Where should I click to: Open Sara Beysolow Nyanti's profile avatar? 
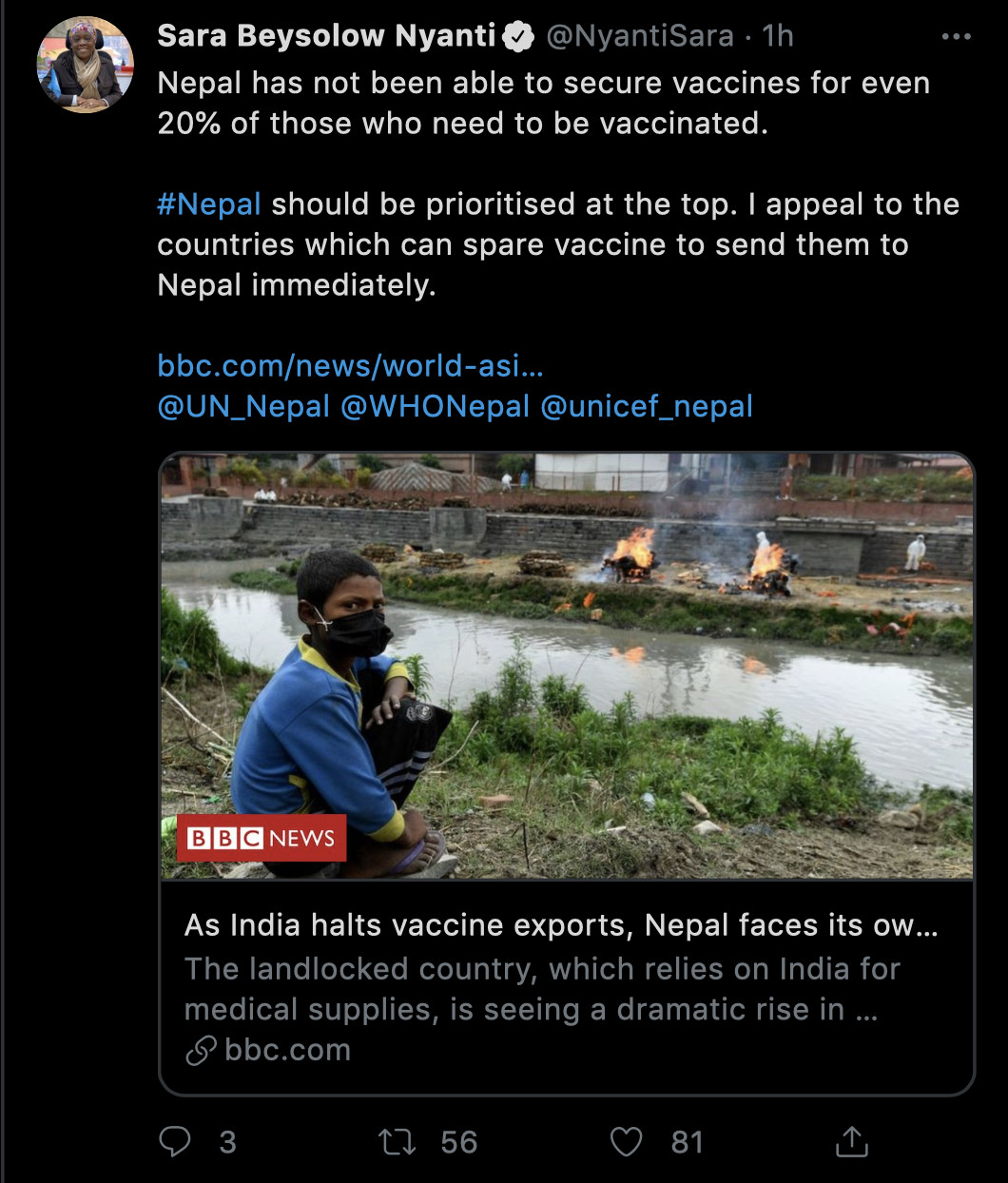[86, 65]
